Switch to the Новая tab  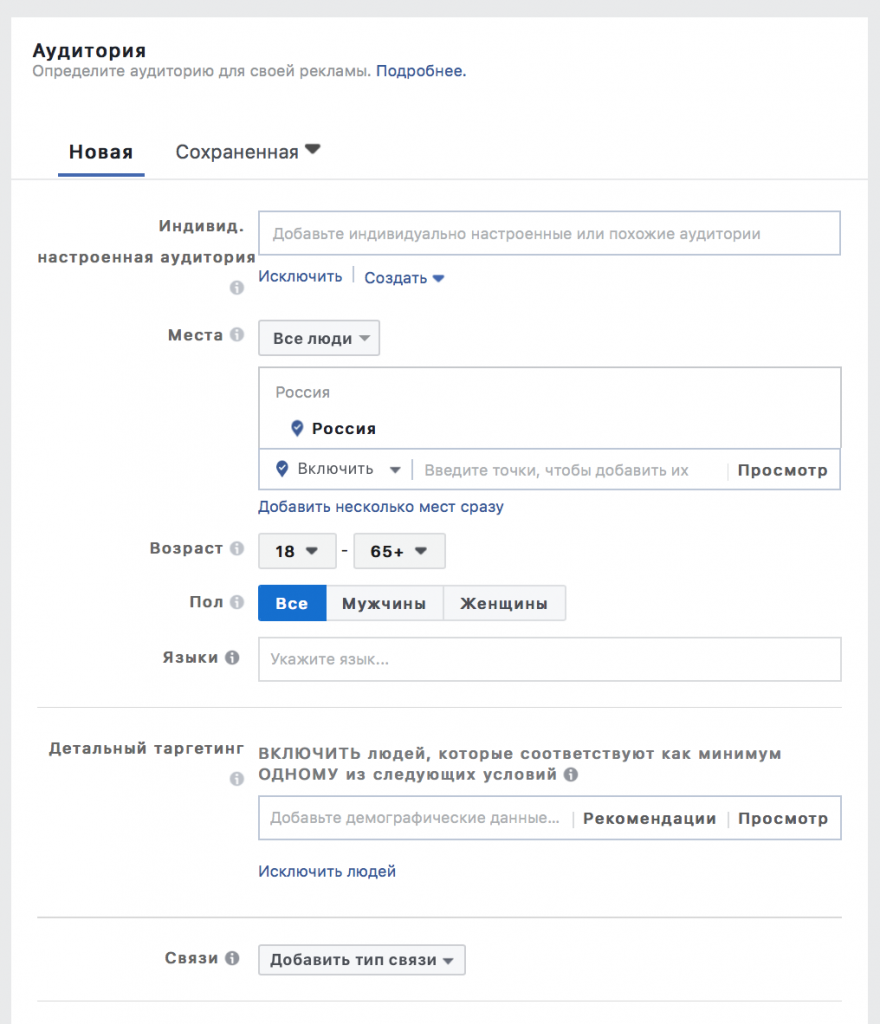tap(101, 152)
